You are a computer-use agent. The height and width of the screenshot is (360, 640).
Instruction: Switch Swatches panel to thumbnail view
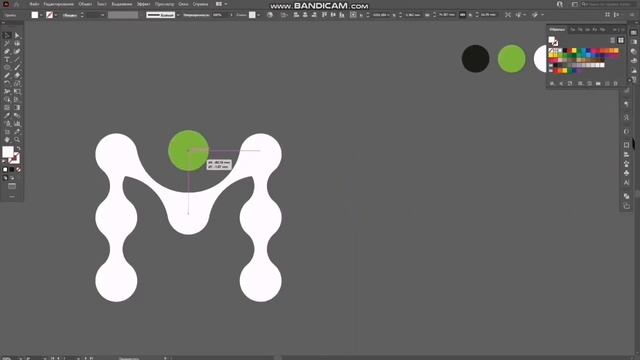coord(621,40)
